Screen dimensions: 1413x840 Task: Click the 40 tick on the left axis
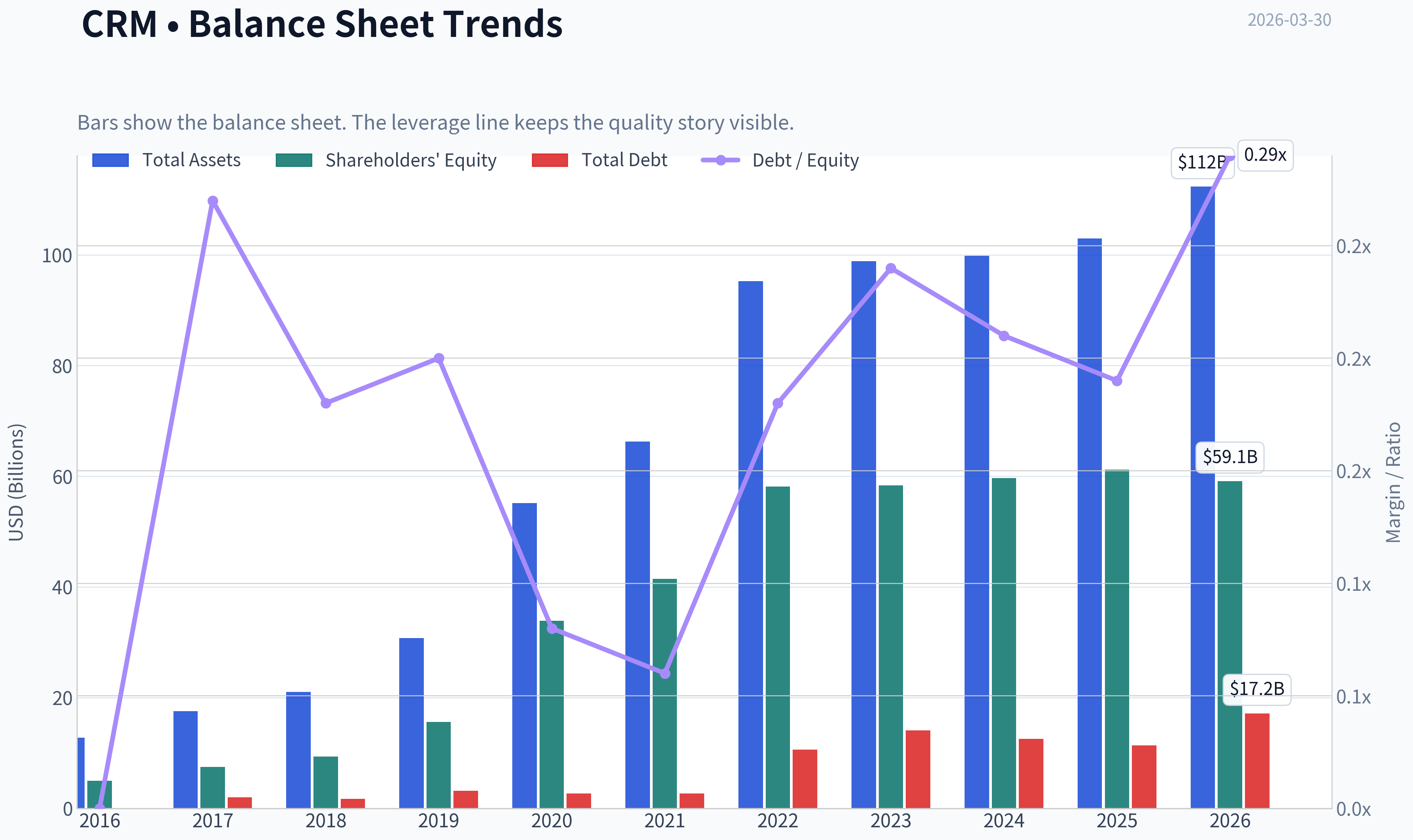[62, 588]
